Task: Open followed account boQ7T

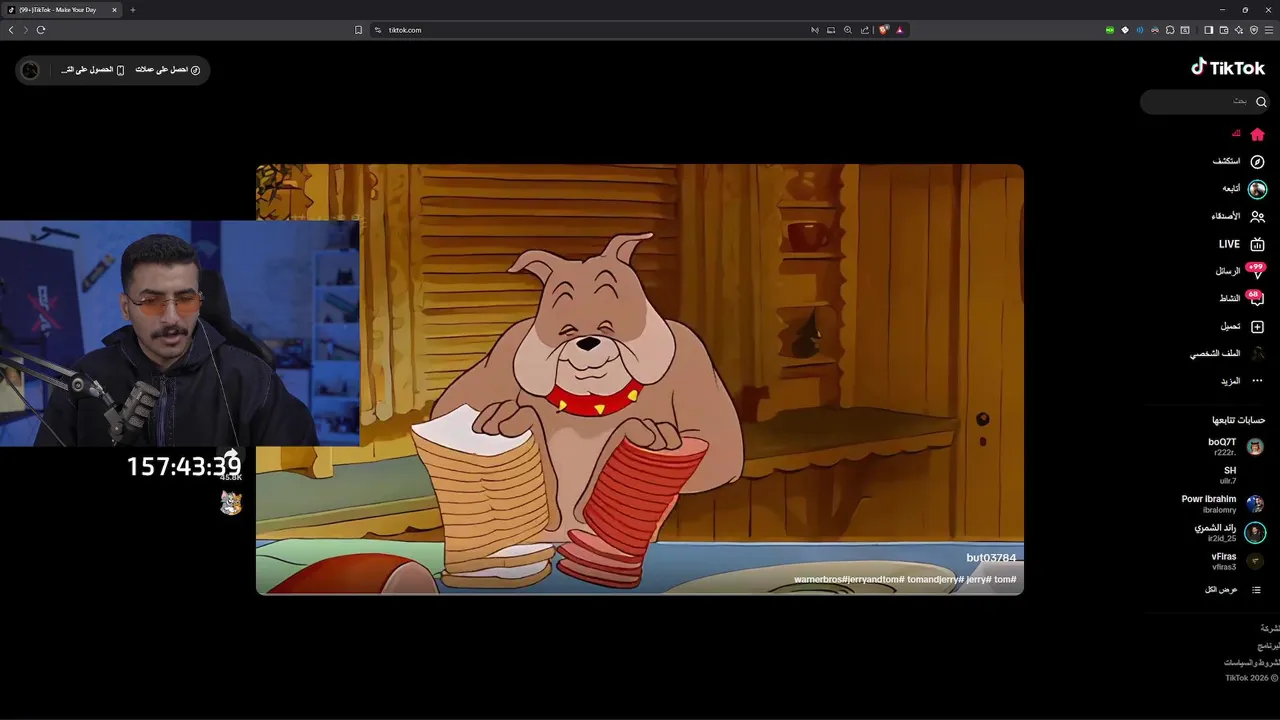Action: tap(1236, 446)
